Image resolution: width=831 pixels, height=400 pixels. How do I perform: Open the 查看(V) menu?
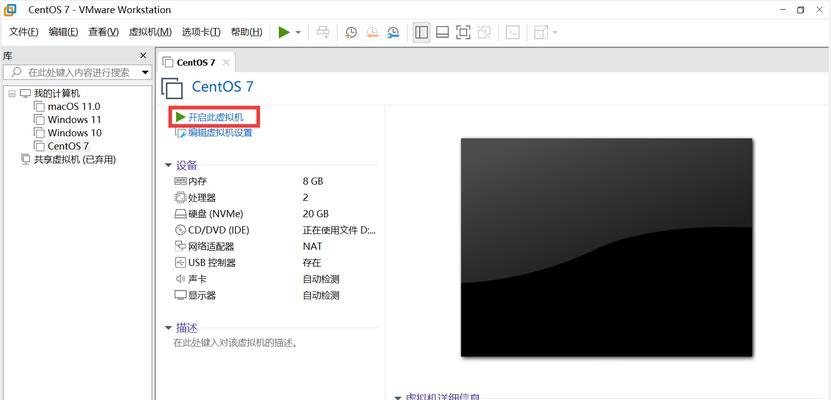(103, 32)
